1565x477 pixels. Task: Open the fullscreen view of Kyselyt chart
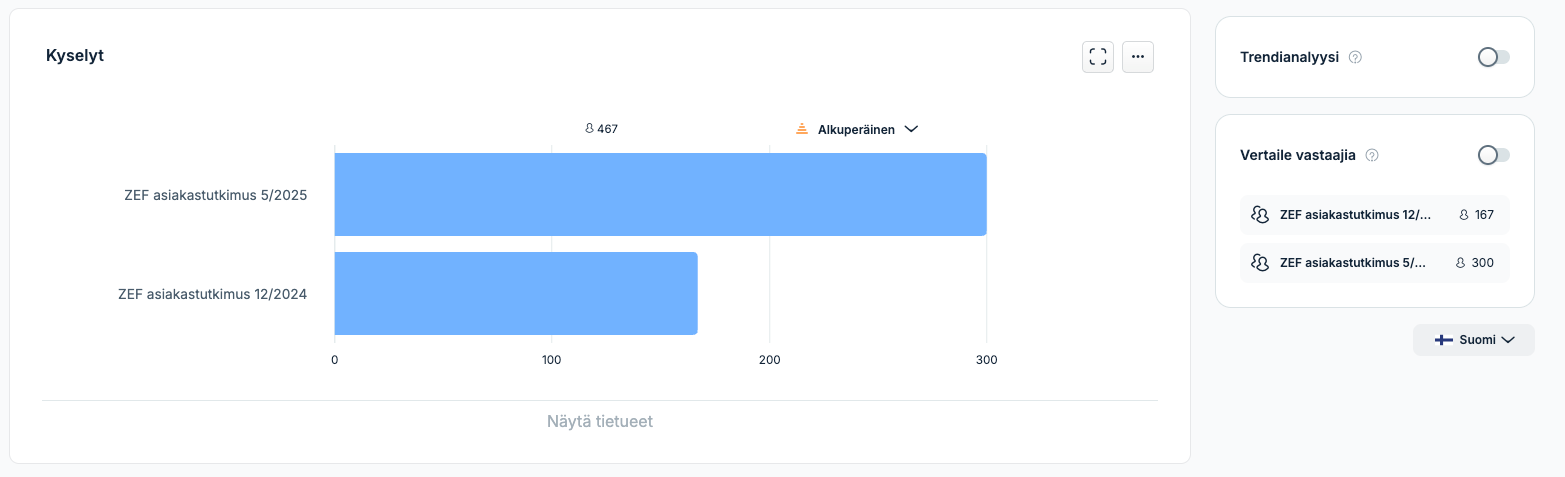tap(1098, 57)
